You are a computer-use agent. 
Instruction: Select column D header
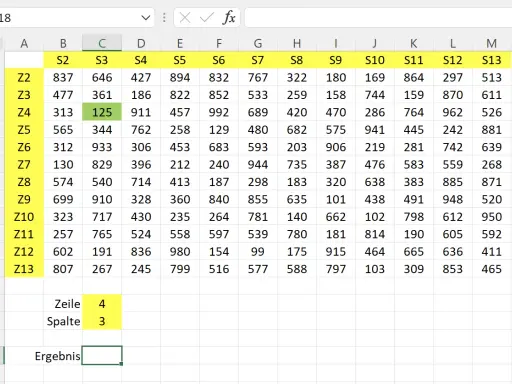(141, 43)
